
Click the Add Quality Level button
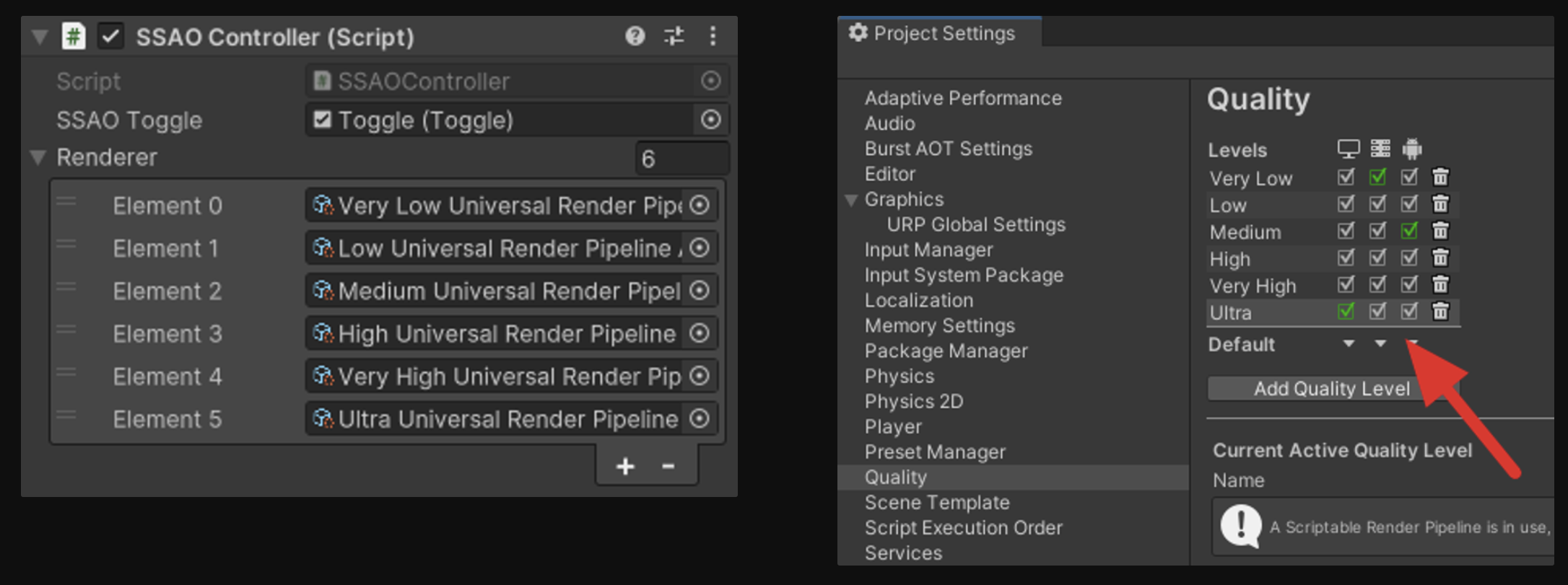(1331, 389)
